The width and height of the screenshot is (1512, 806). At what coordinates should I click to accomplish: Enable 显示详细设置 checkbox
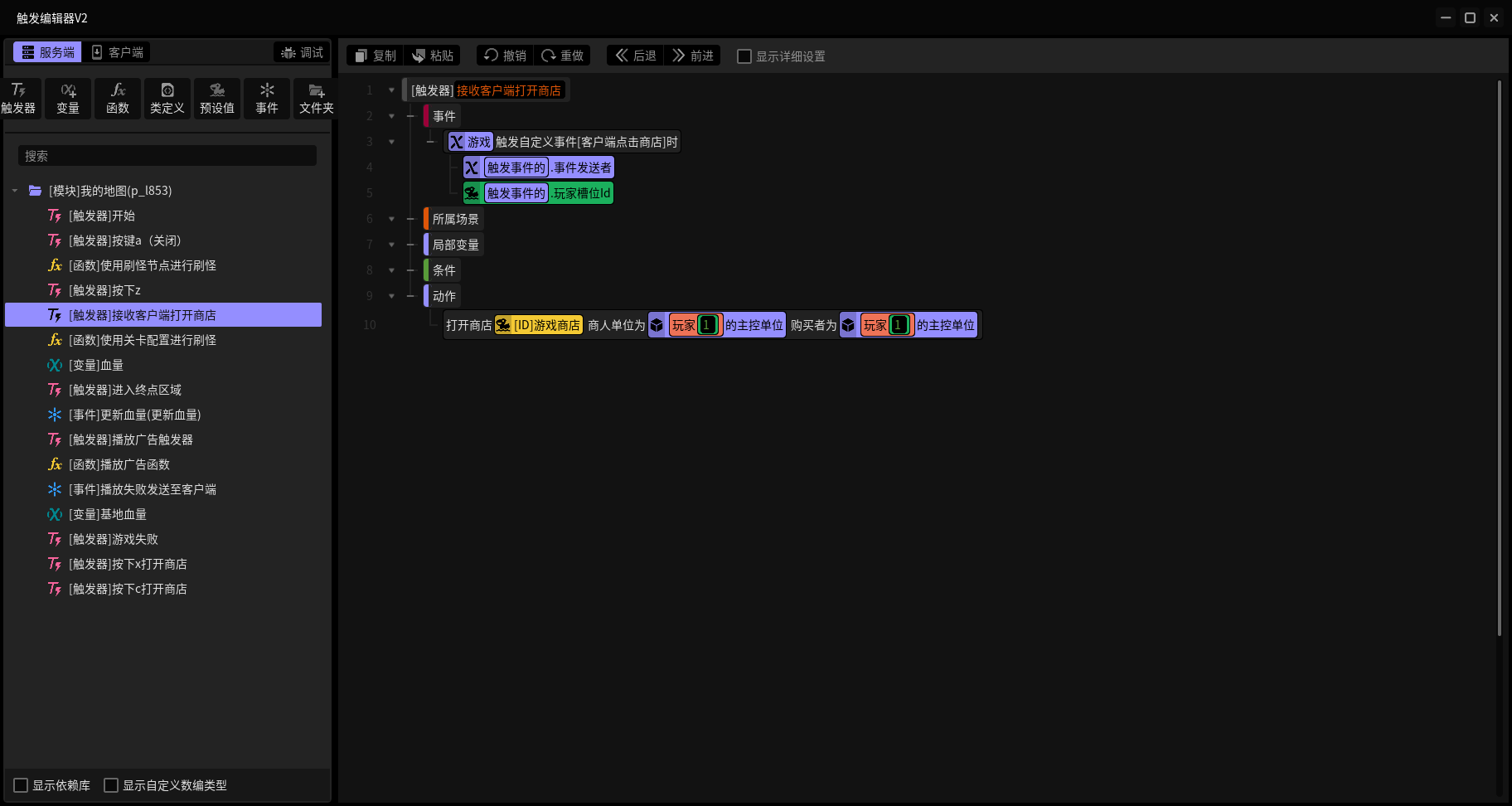pos(744,56)
